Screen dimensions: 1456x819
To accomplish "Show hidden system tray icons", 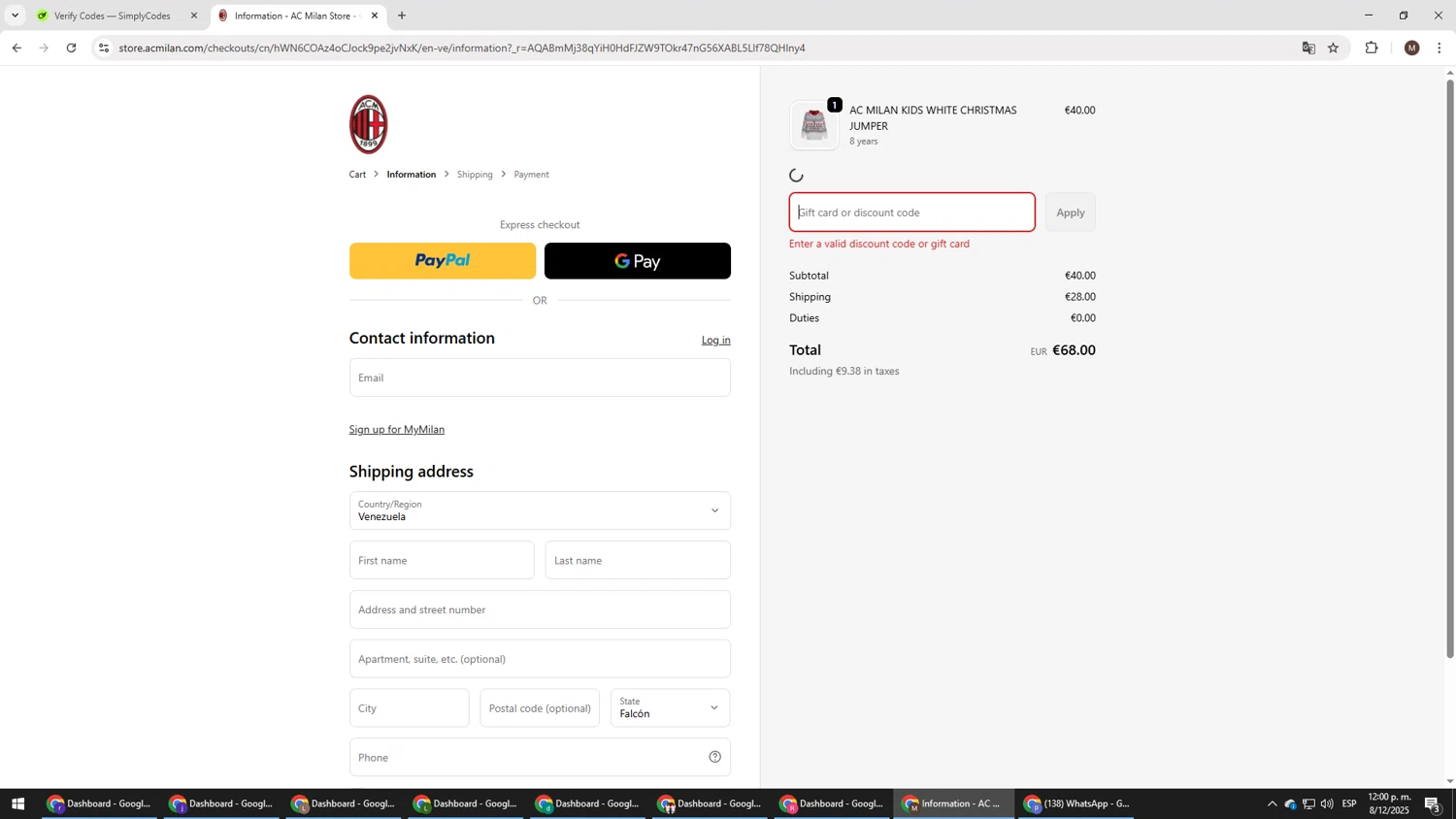I will click(x=1272, y=803).
